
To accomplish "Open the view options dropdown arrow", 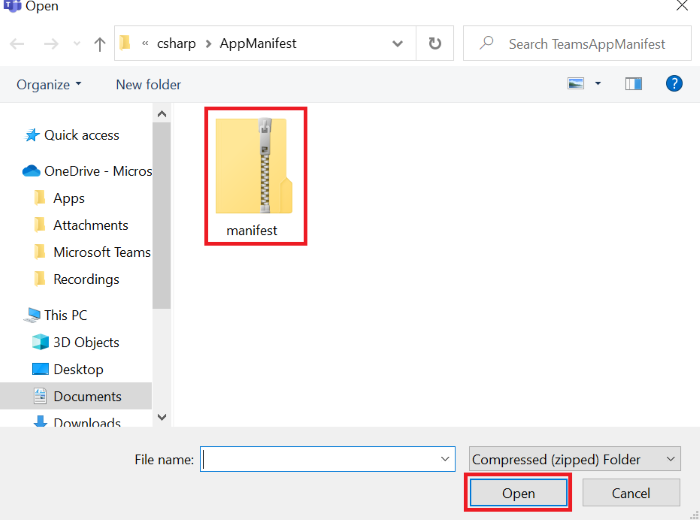I will pyautogui.click(x=598, y=83).
